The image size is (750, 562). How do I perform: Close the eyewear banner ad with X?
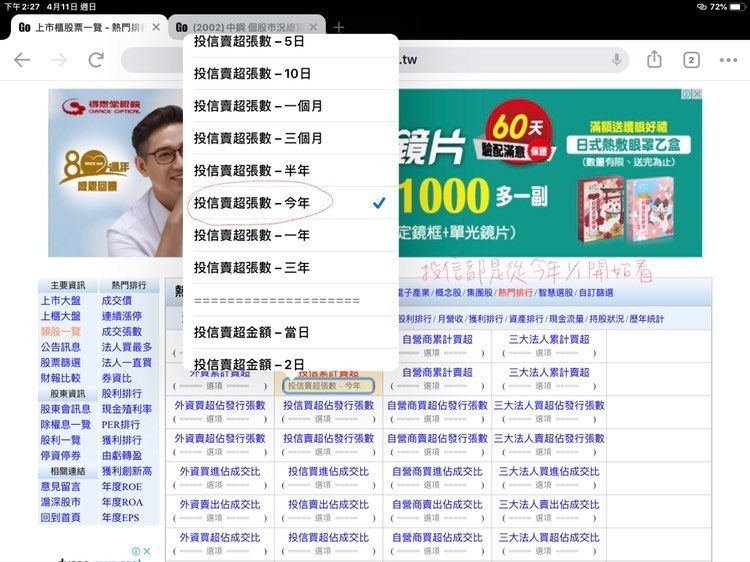[x=697, y=94]
